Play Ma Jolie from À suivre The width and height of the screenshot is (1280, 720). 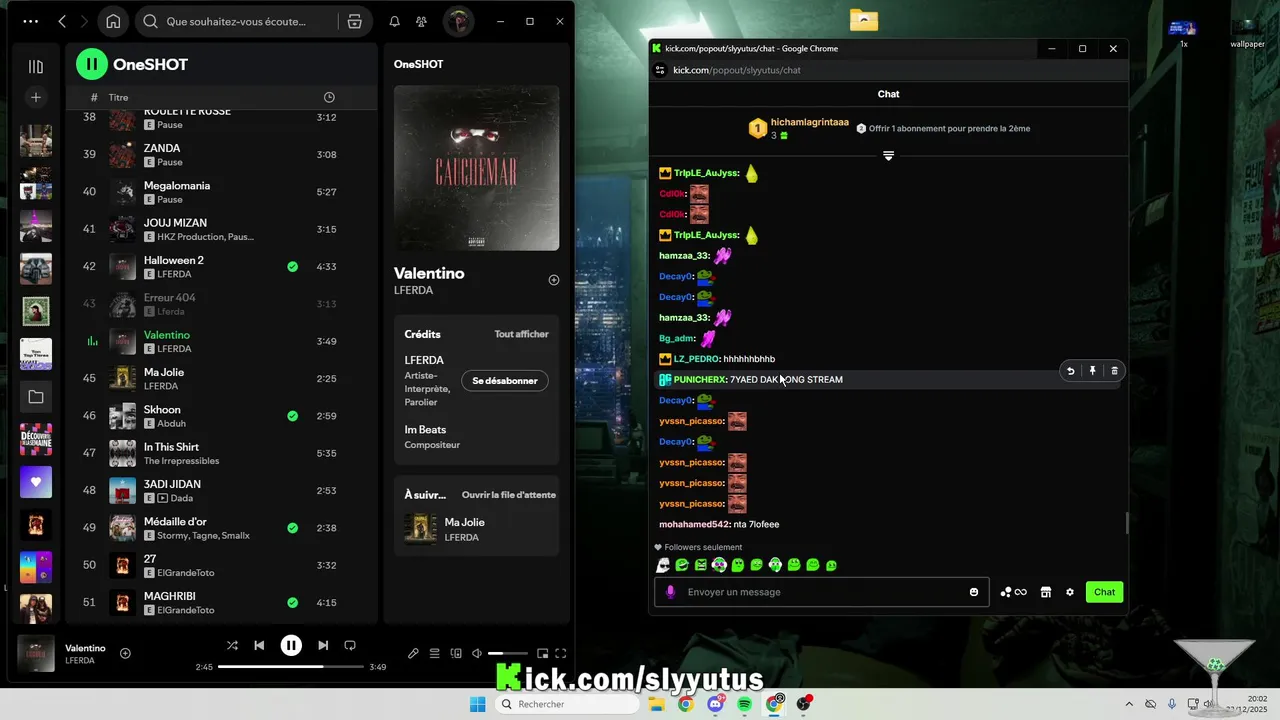click(x=476, y=529)
